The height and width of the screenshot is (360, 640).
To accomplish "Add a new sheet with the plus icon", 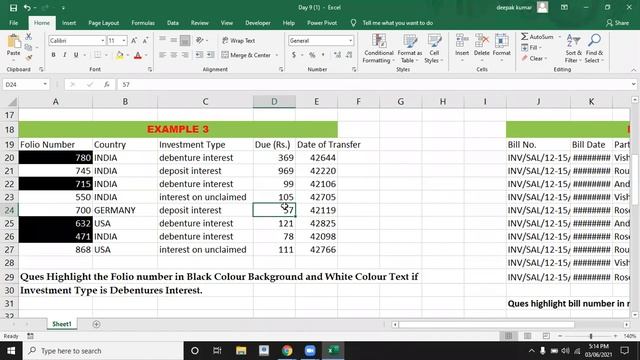I will pyautogui.click(x=96, y=324).
